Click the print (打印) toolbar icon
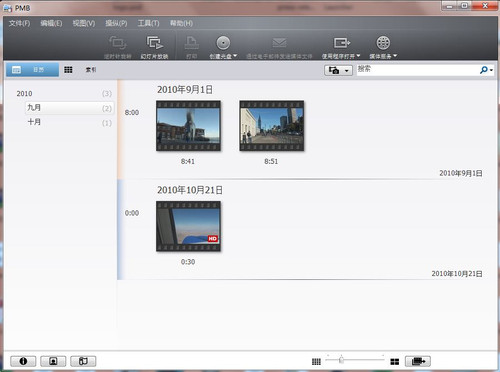The width and height of the screenshot is (500, 372). coord(192,43)
